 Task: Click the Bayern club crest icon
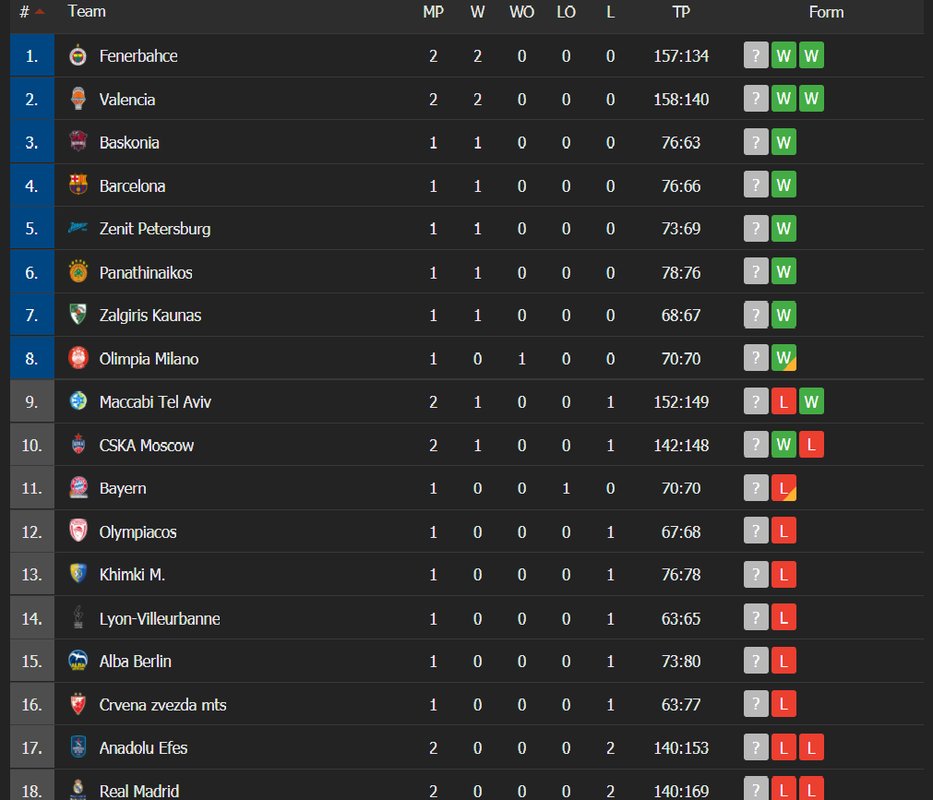coord(78,488)
